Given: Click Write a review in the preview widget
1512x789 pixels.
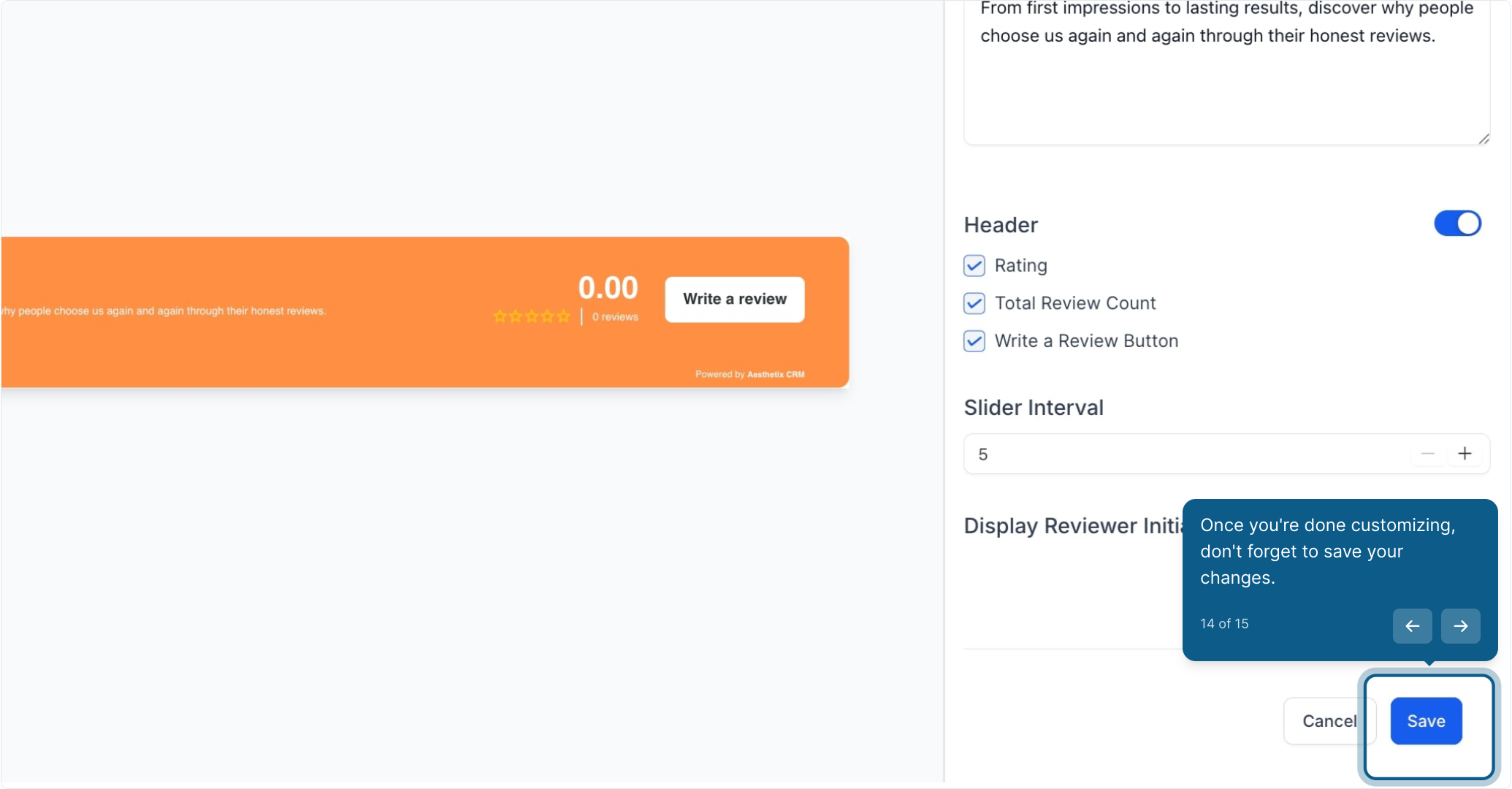Looking at the screenshot, I should [735, 300].
